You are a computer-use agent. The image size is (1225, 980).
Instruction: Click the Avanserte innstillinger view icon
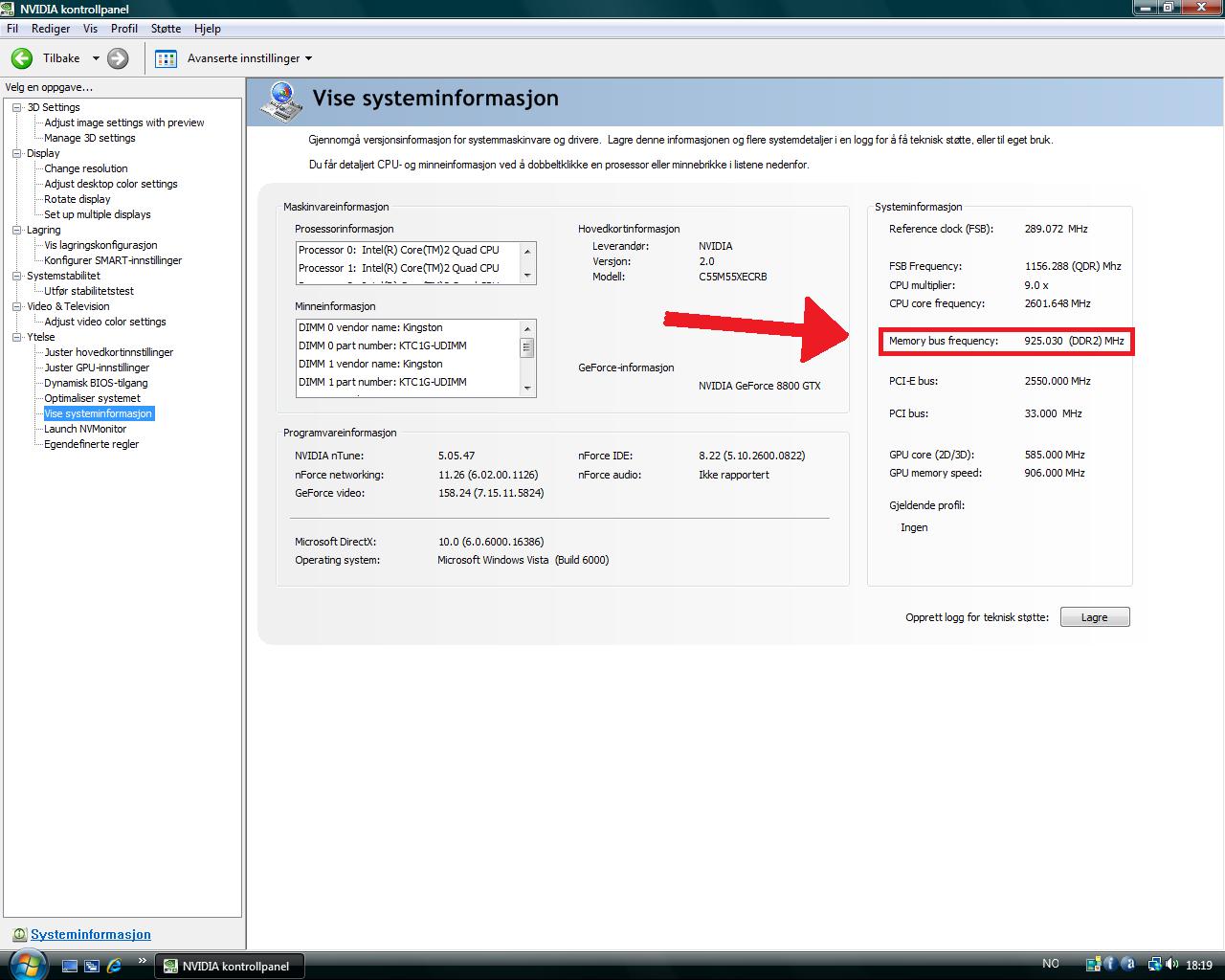pos(166,58)
